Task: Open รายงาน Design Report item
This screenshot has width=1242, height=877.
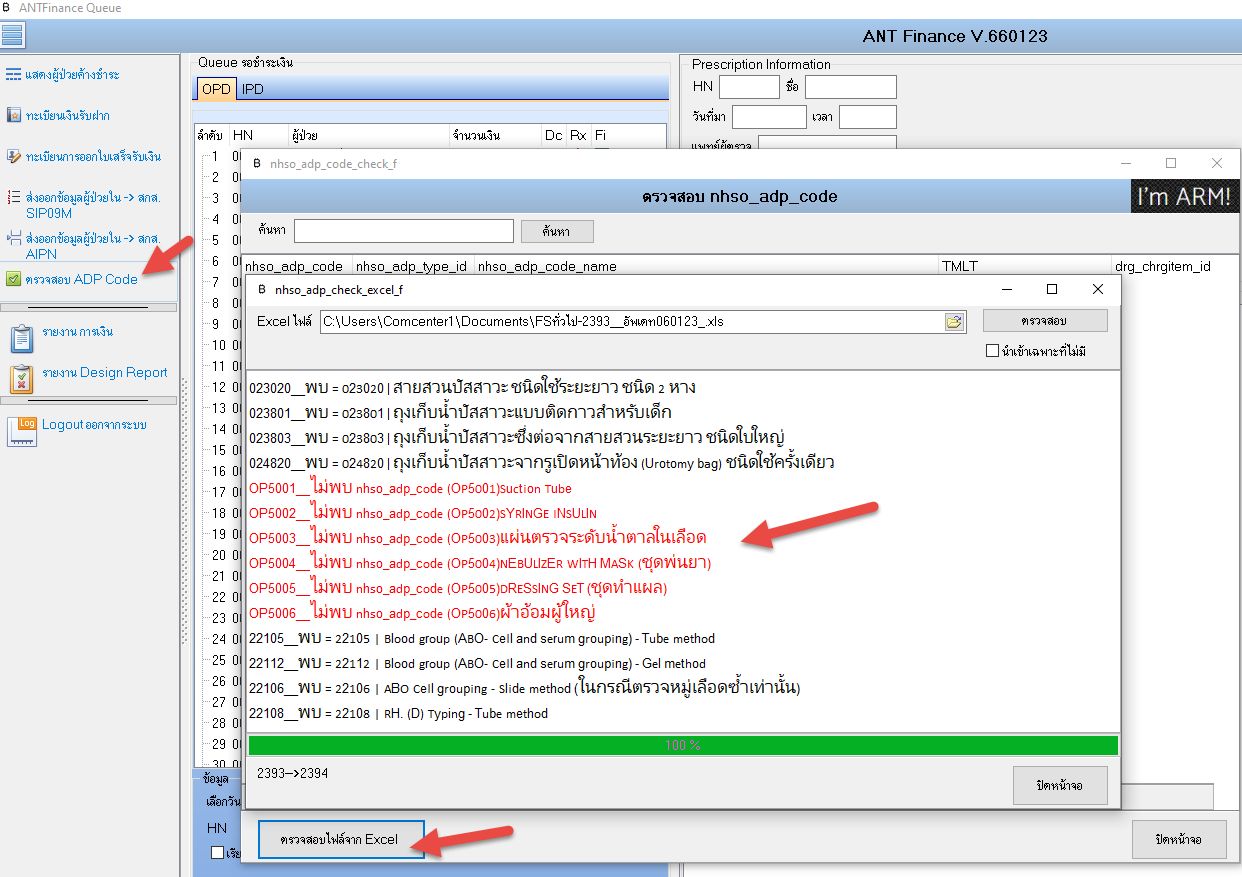Action: (89, 378)
